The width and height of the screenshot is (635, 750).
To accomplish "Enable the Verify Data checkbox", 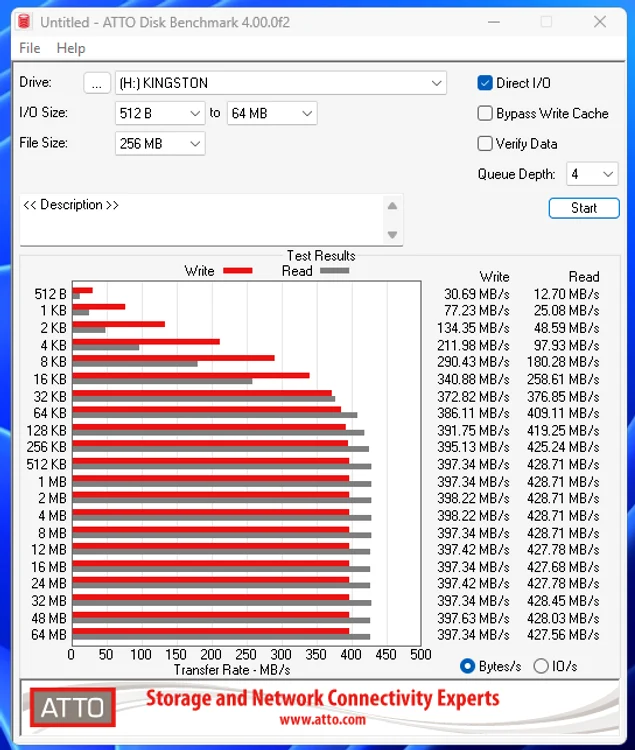I will [485, 143].
